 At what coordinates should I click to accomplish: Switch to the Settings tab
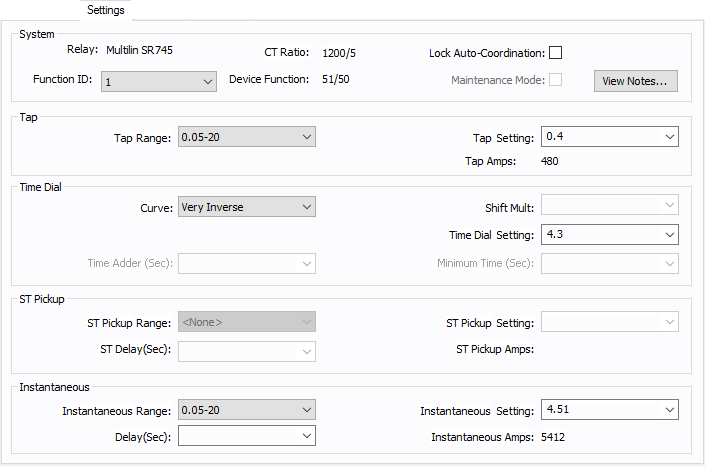point(106,10)
